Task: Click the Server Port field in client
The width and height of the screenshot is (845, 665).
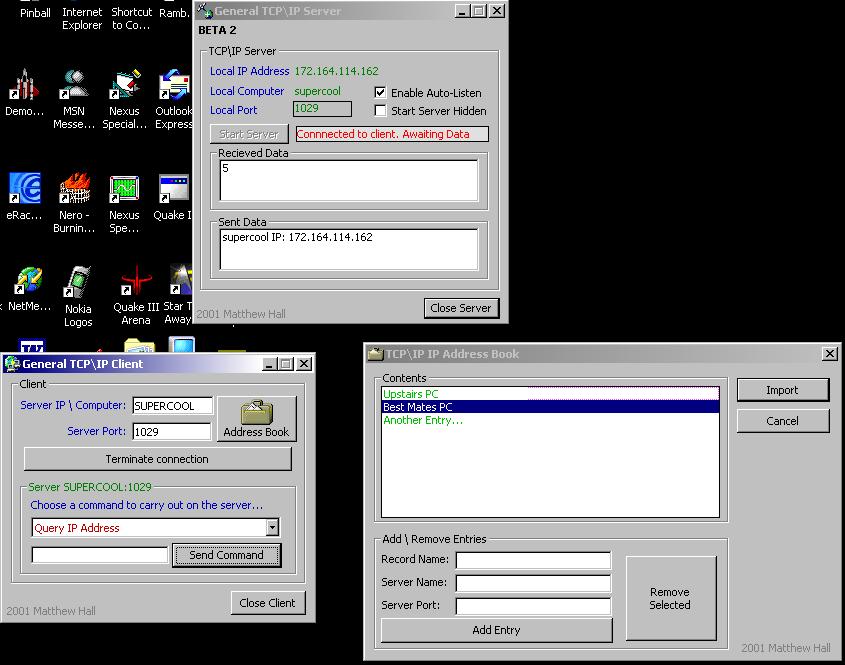Action: tap(172, 432)
